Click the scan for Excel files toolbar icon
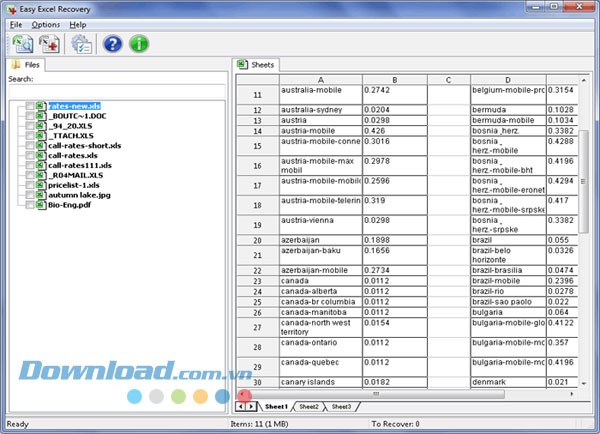Viewport: 600px width, 434px height. click(x=22, y=43)
